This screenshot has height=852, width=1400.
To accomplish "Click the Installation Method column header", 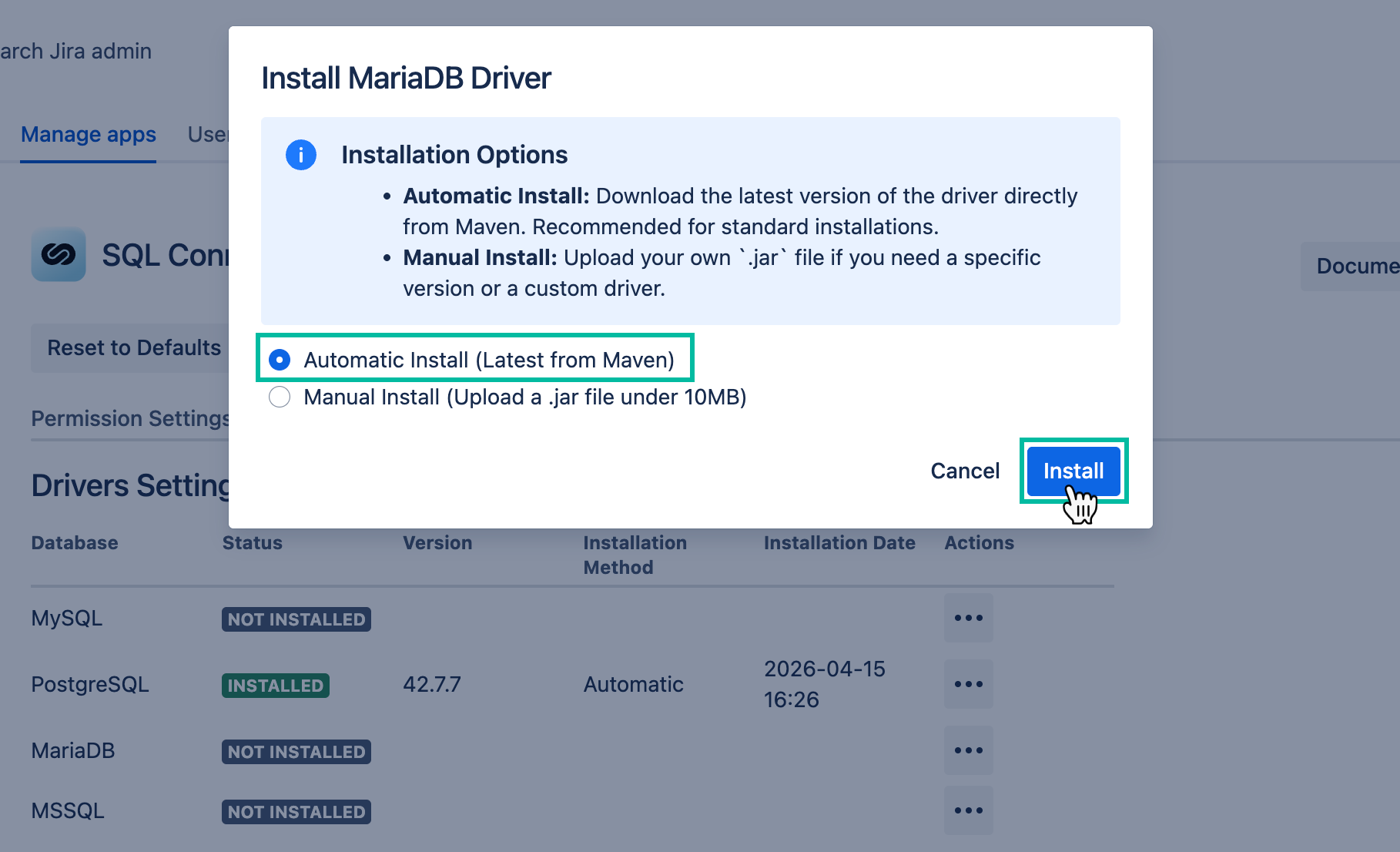I will pos(635,555).
